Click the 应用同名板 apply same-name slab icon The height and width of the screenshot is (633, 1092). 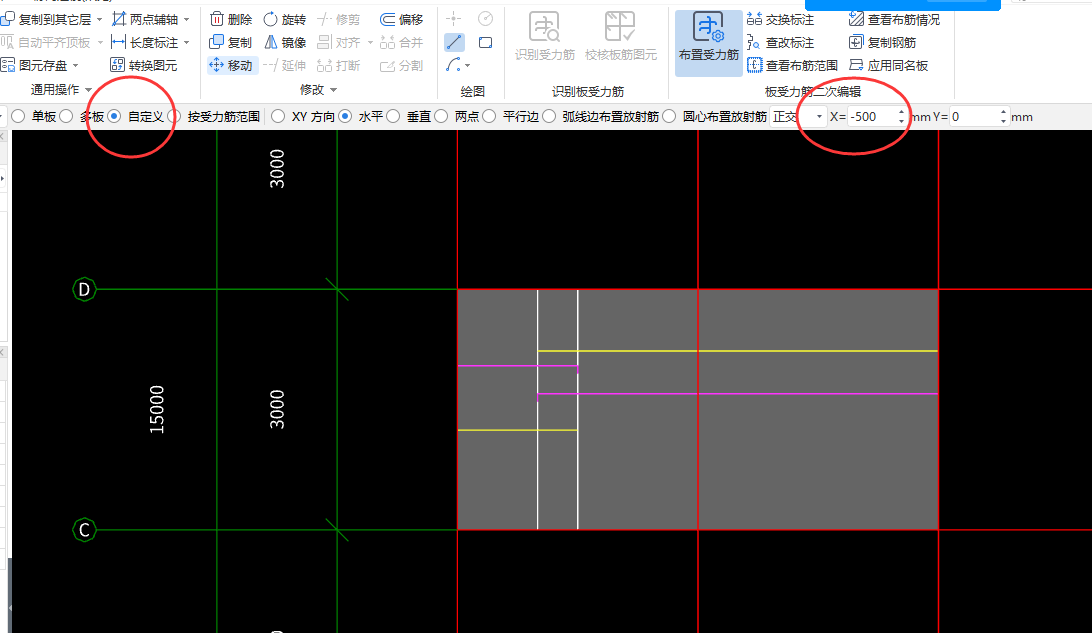click(856, 65)
